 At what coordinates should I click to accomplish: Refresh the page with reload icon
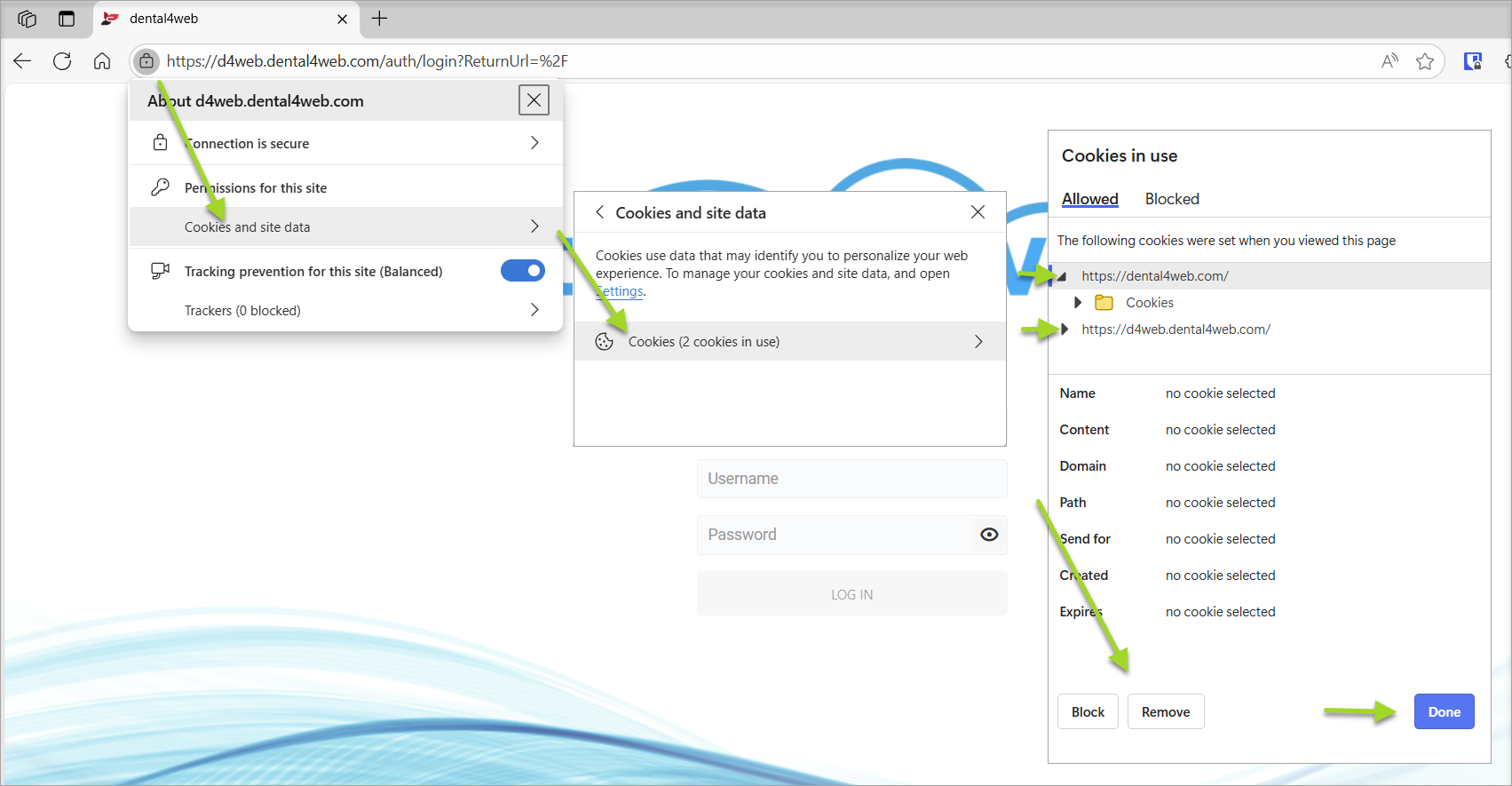(x=62, y=61)
